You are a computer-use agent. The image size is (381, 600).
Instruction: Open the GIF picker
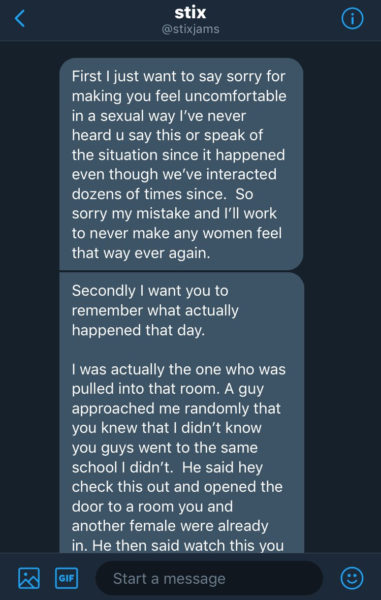66,578
